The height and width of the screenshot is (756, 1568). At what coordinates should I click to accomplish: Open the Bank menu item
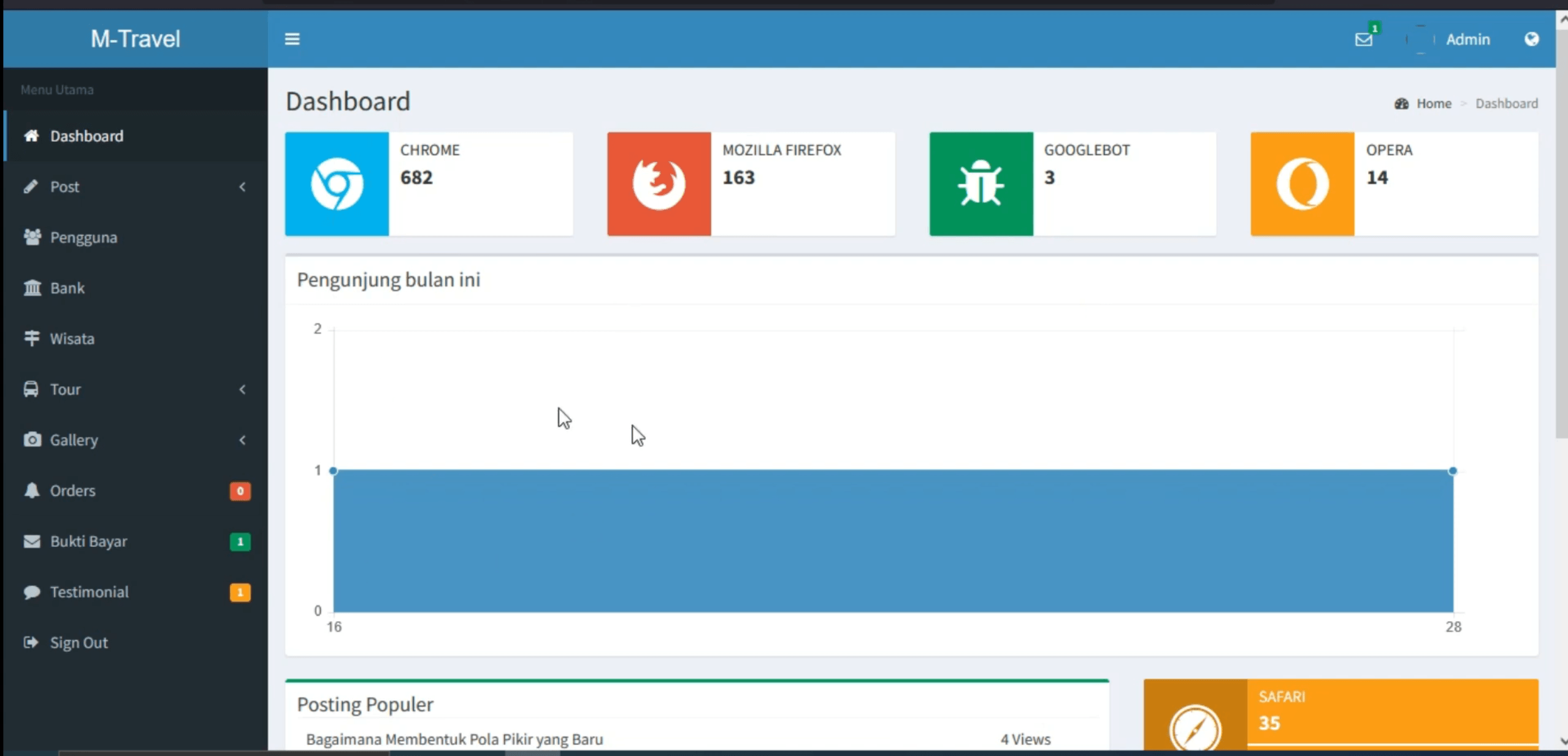135,288
